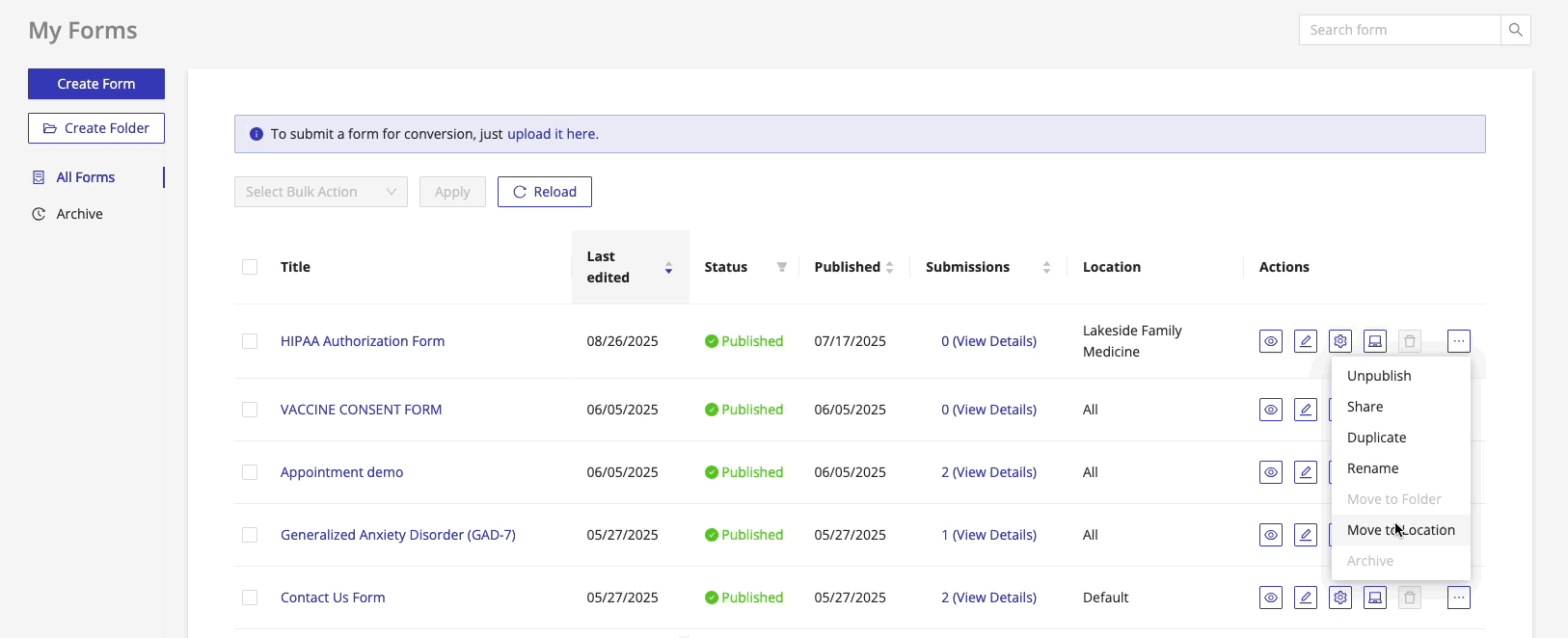Choose Move to Location from the context menu

pos(1400,530)
